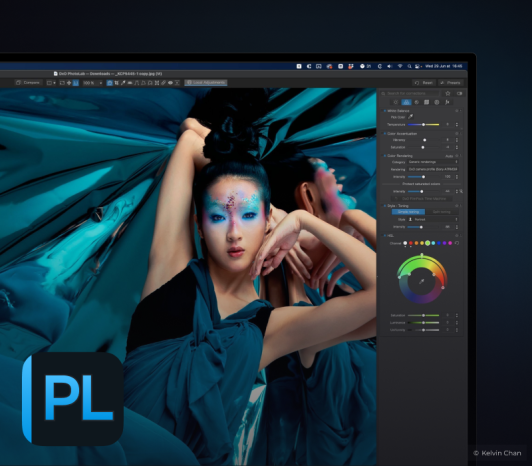Toggle Color Accentuation correction on/off dot
Image resolution: width=532 pixels, height=466 pixels.
click(384, 133)
